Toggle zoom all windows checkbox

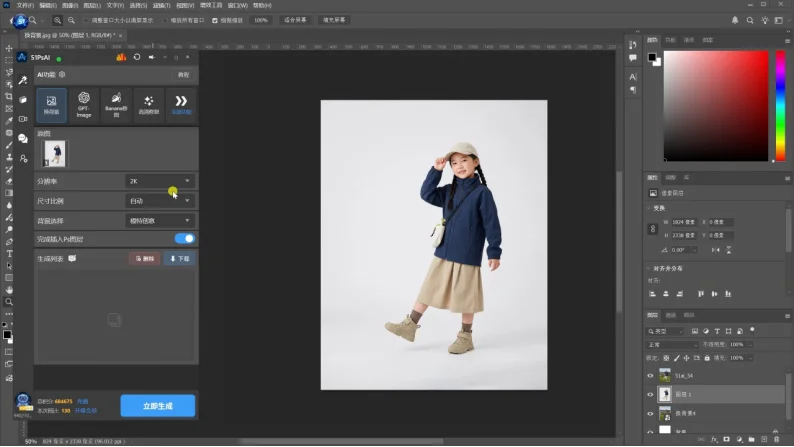click(x=165, y=21)
